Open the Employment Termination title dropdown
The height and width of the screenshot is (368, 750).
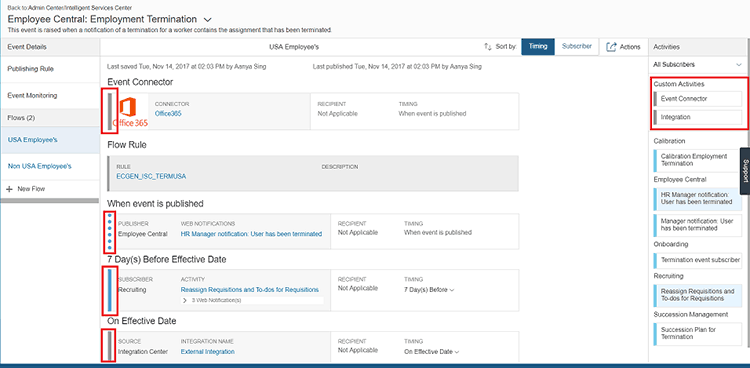(208, 20)
